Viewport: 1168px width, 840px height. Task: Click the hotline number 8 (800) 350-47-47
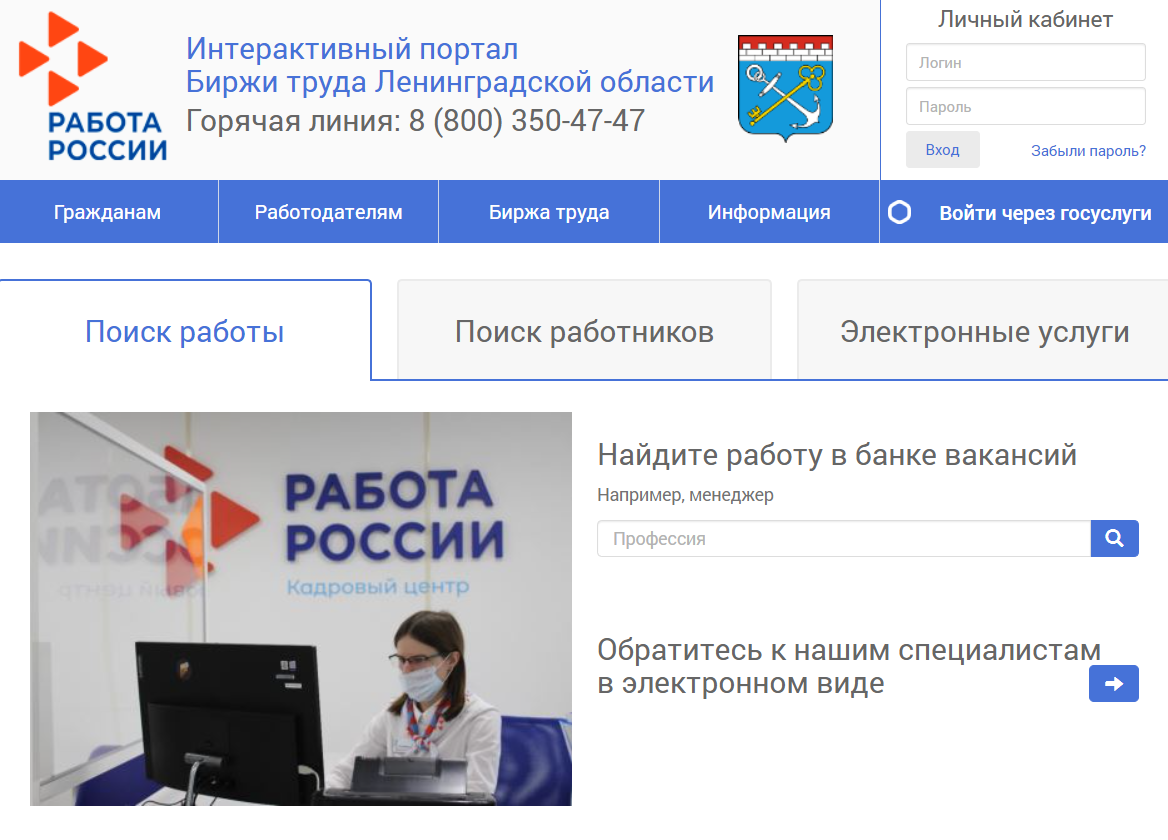[527, 121]
